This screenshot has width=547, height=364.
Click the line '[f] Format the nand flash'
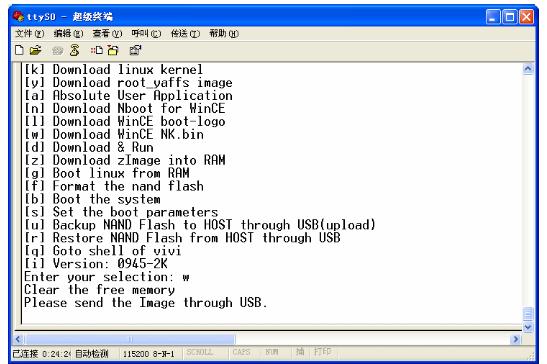click(x=114, y=186)
